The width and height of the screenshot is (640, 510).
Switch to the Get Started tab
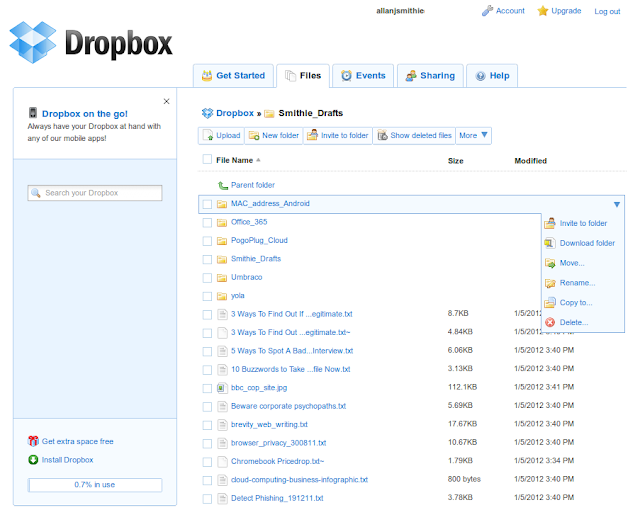click(x=233, y=75)
